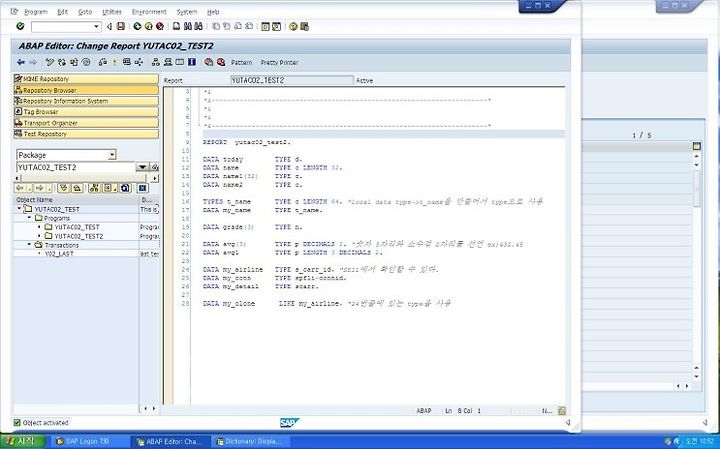Open the Repository Information System panel

(86, 101)
